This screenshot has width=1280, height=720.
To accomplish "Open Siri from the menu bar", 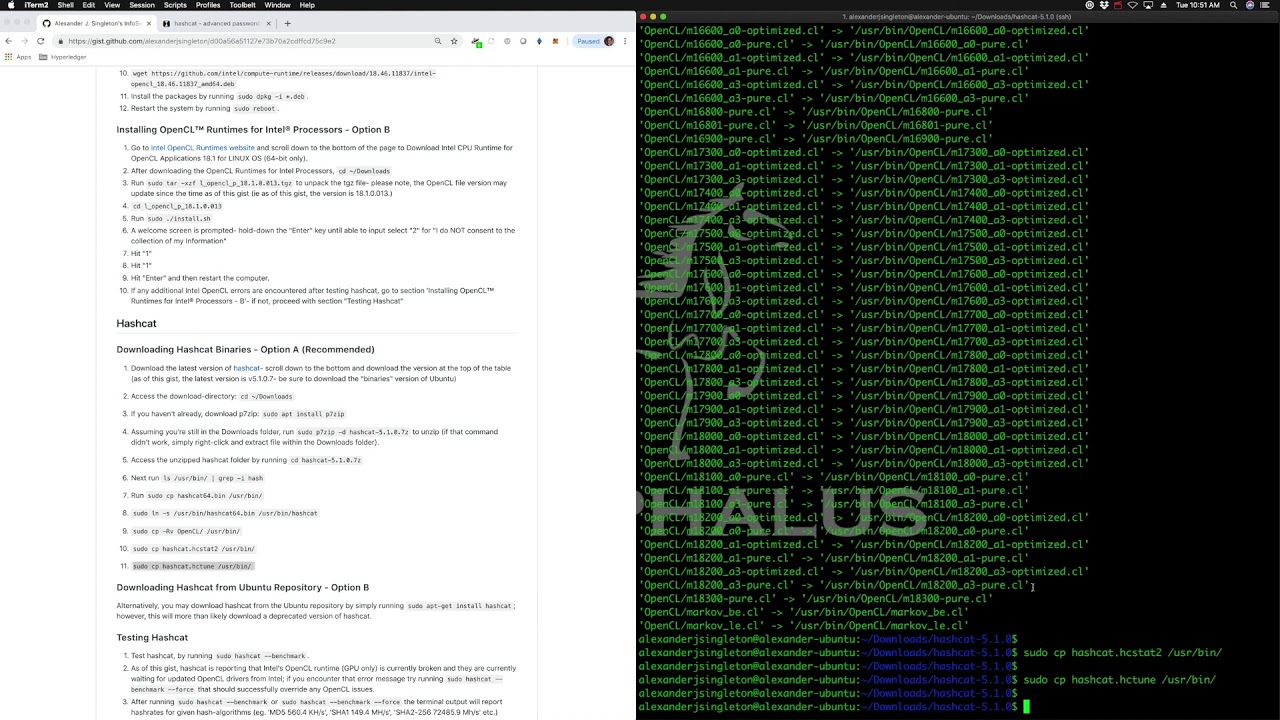I will click(x=1250, y=5).
